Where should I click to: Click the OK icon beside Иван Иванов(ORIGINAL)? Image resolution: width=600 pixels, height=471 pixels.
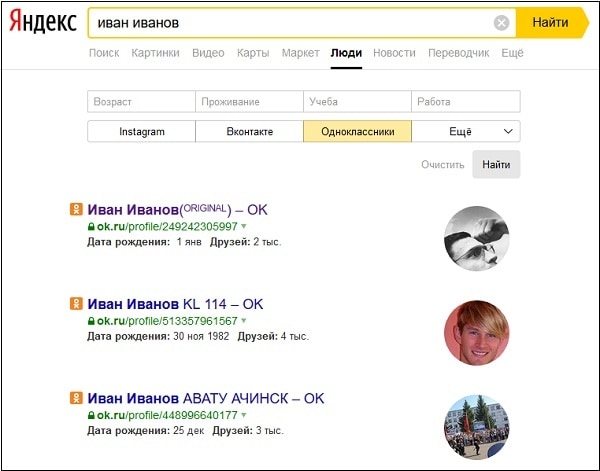coord(76,209)
